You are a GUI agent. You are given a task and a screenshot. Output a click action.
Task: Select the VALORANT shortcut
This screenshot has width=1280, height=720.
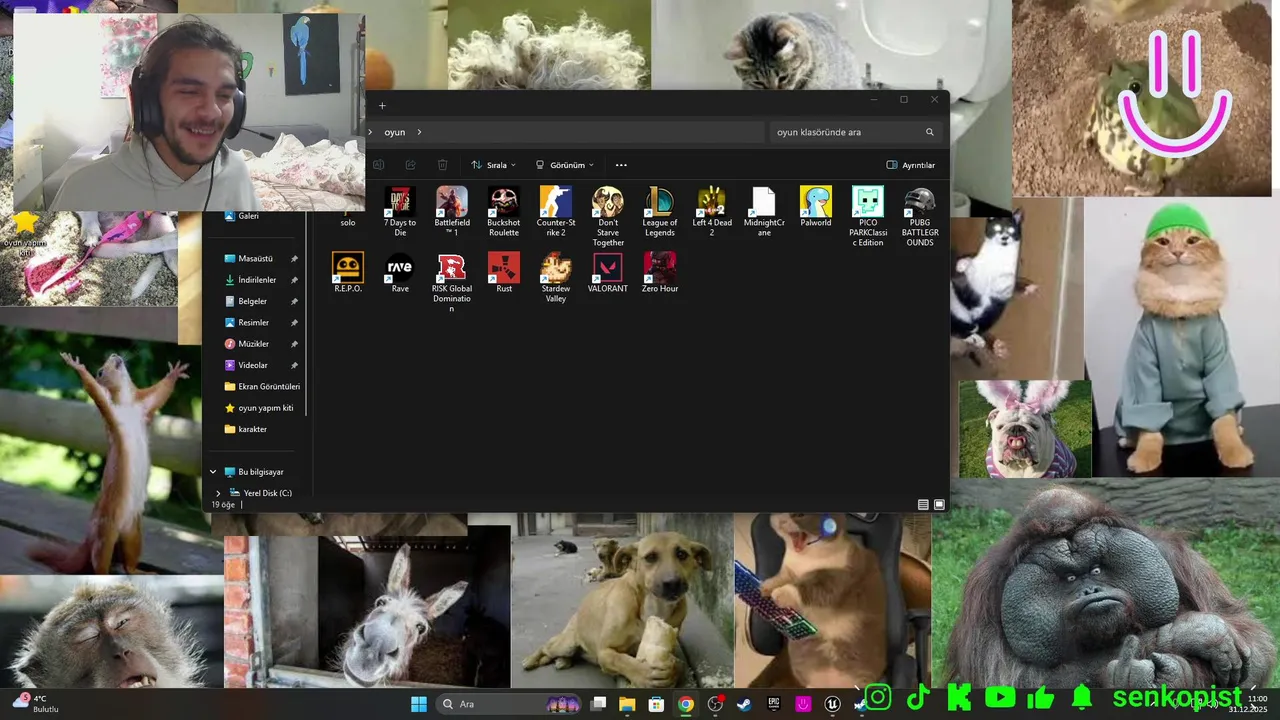[608, 272]
